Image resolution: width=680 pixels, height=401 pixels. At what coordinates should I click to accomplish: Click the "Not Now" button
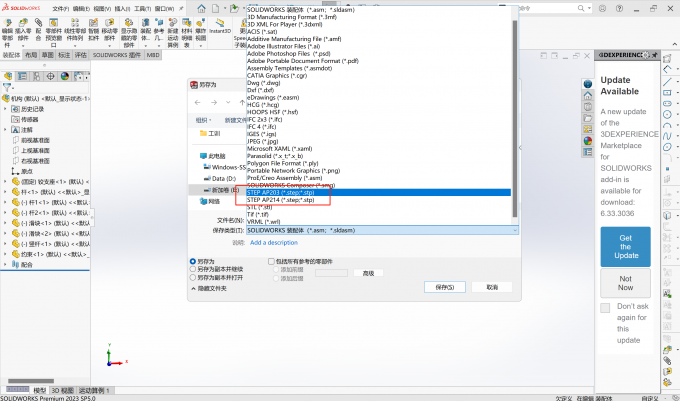pyautogui.click(x=625, y=283)
